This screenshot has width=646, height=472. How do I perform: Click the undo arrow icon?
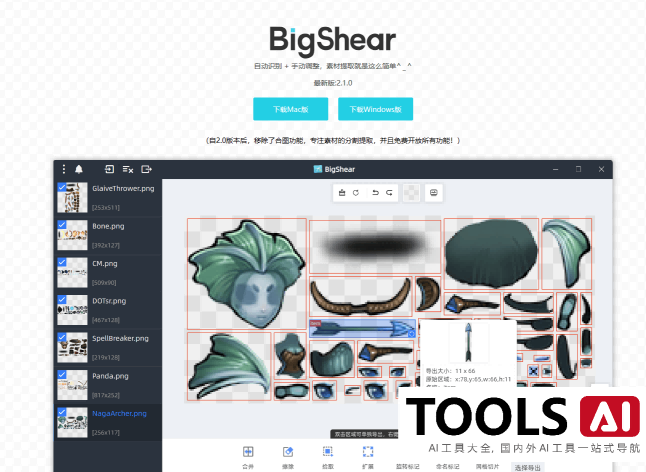(375, 193)
